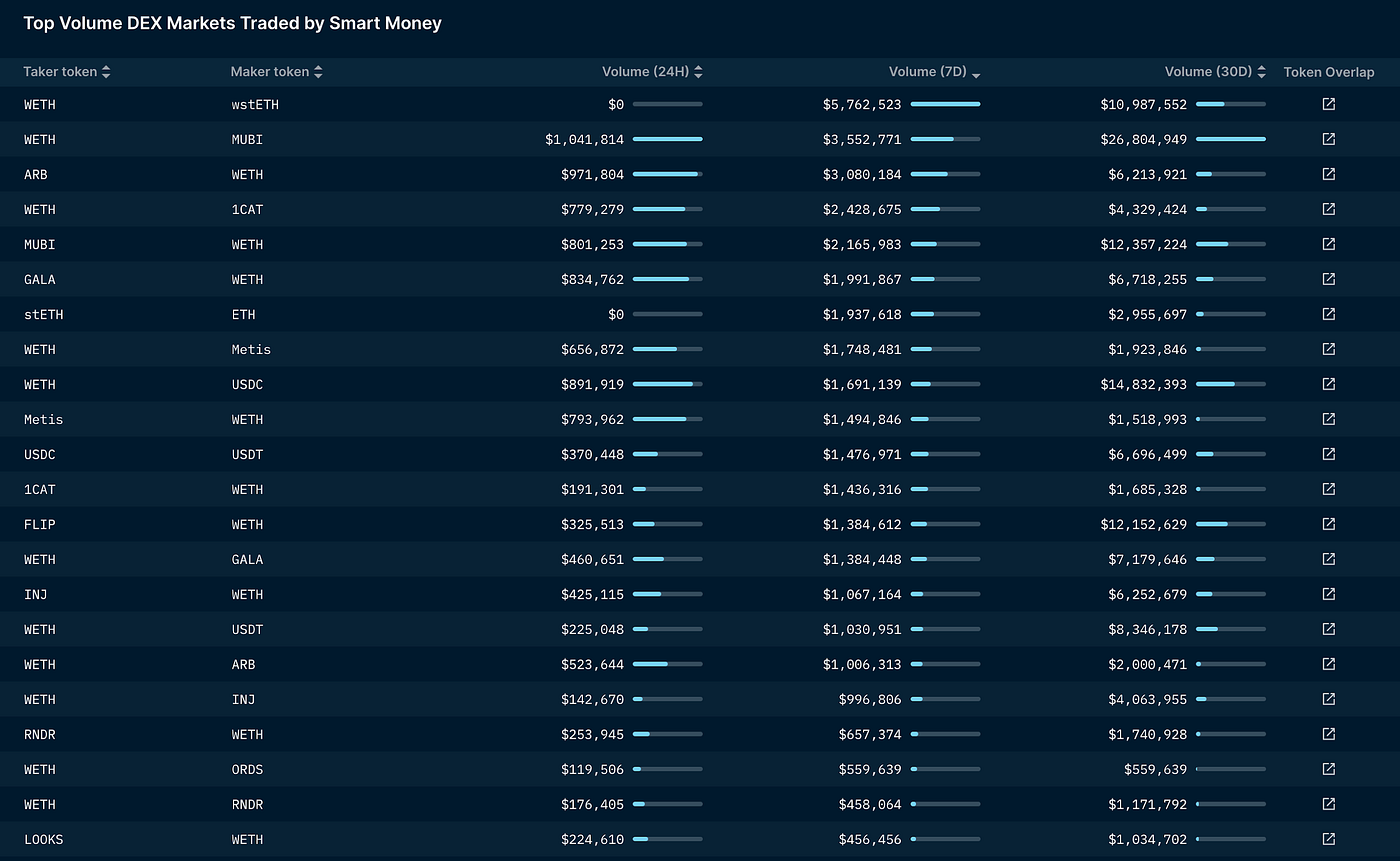Click the $1,937,618 7D volume value
1400x861 pixels.
(862, 314)
